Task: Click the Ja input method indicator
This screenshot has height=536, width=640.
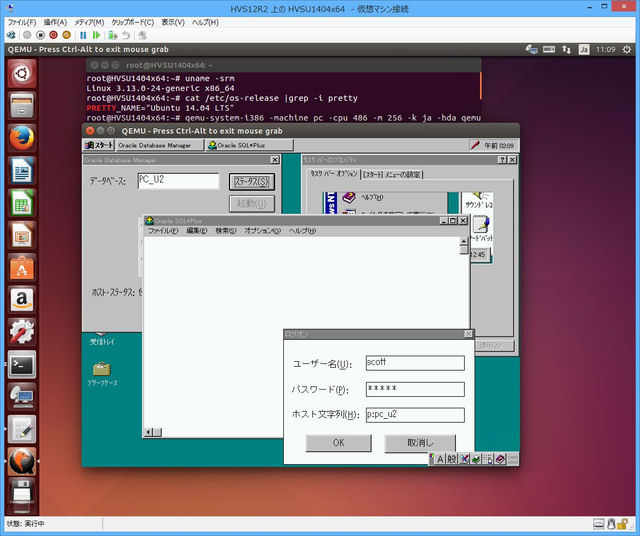Action: (584, 49)
